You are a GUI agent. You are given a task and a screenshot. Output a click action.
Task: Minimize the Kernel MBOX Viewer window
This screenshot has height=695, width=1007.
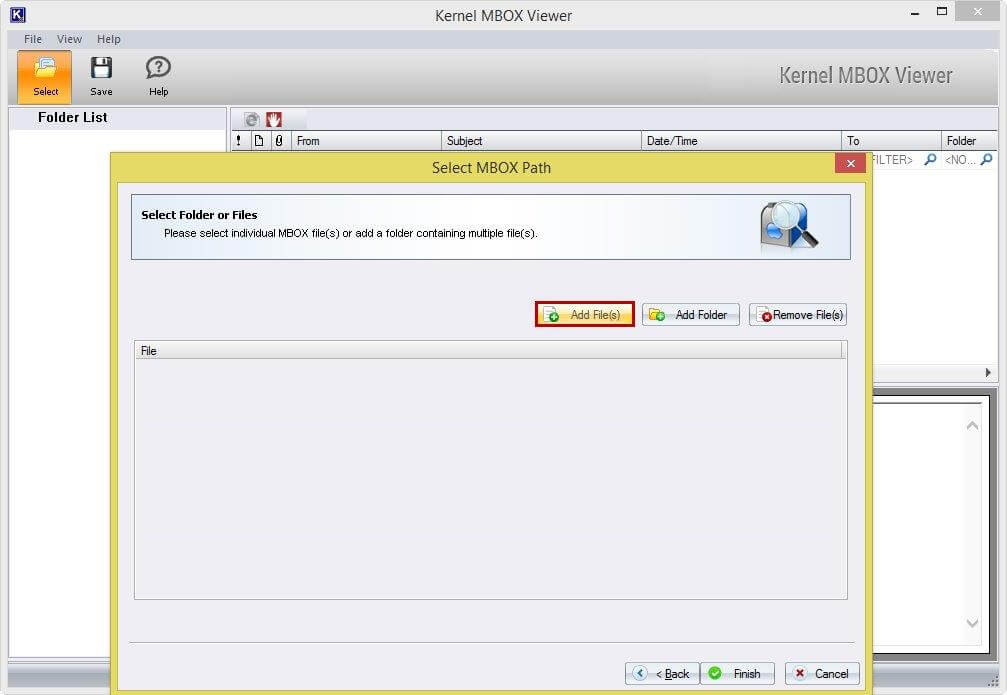coord(915,13)
